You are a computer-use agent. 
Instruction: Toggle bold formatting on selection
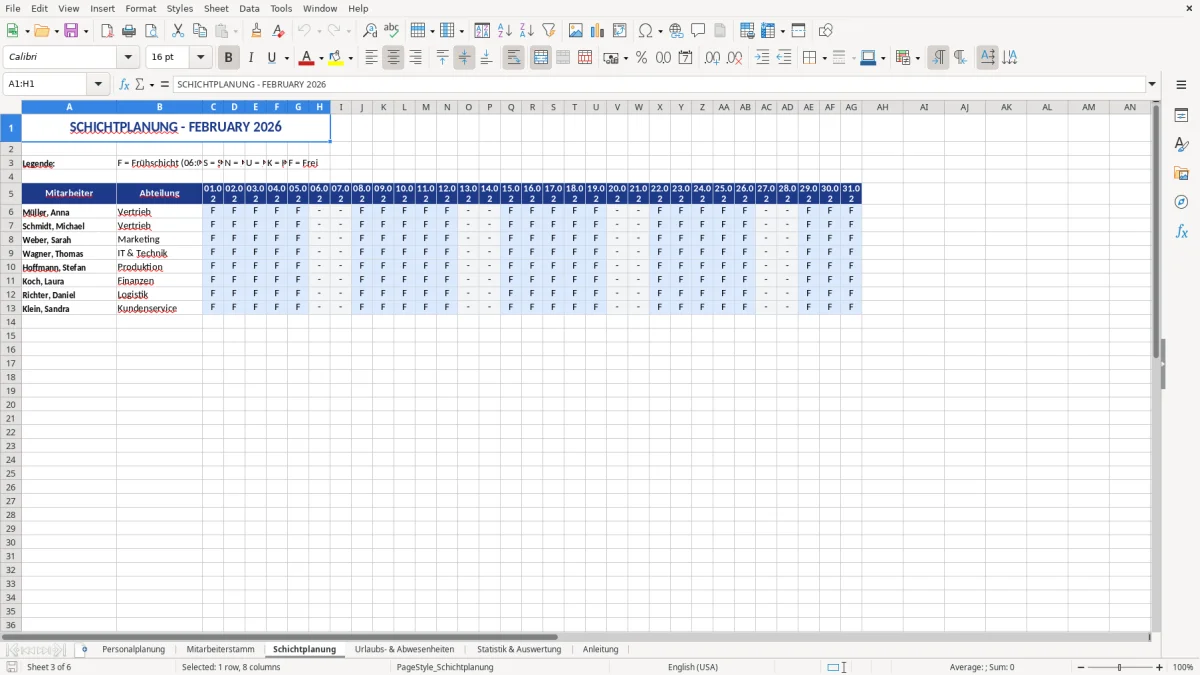(228, 57)
